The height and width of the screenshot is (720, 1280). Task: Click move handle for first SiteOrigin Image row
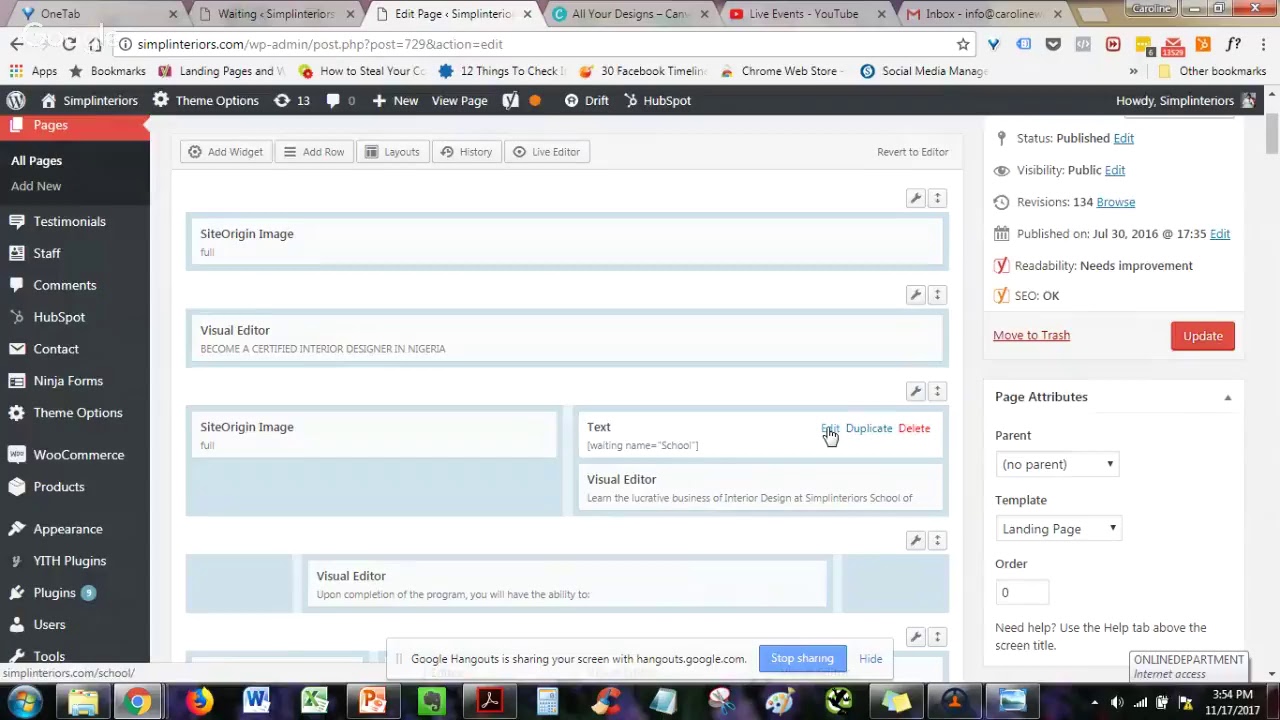937,198
